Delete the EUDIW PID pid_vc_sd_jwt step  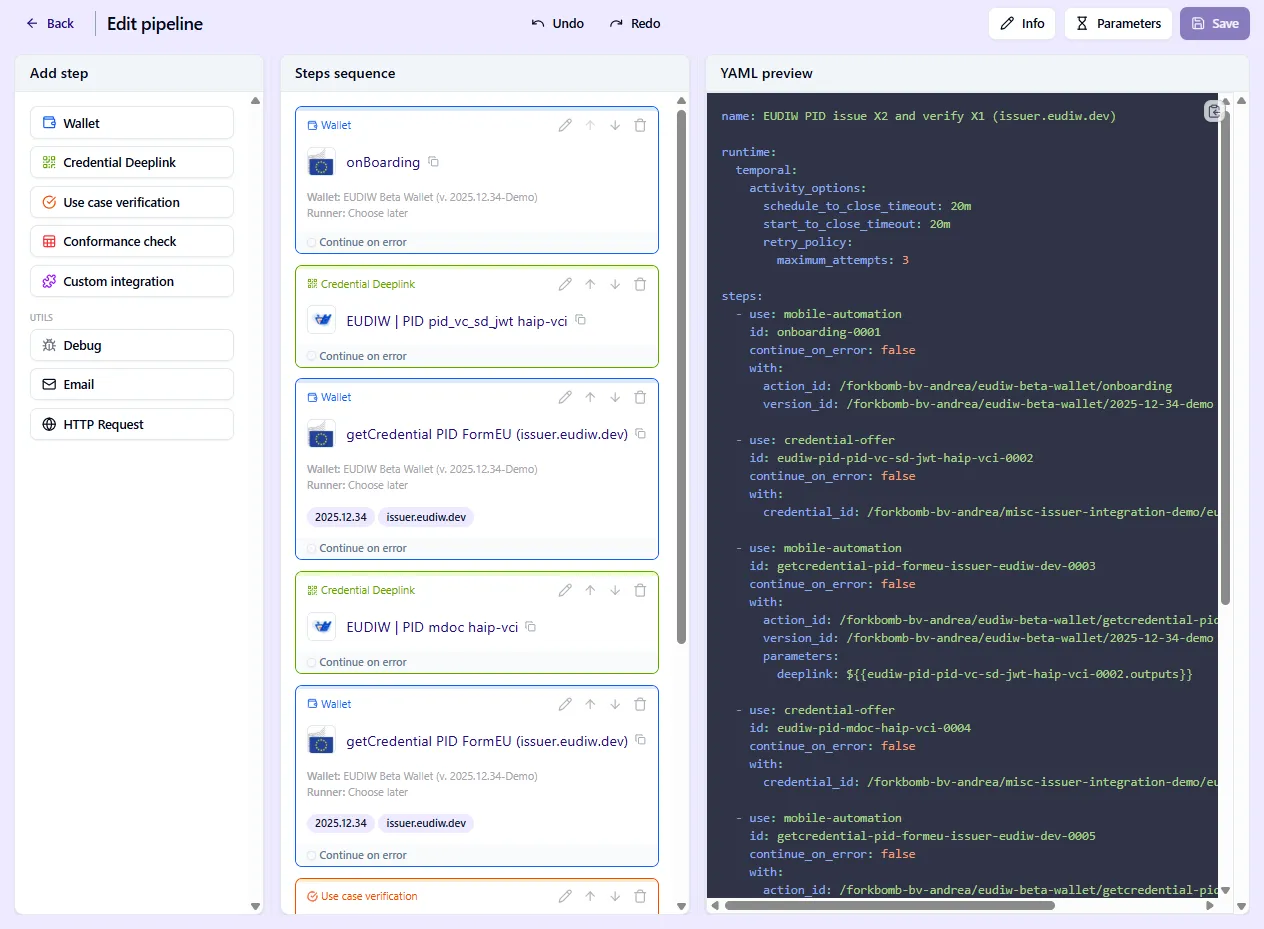tap(640, 284)
